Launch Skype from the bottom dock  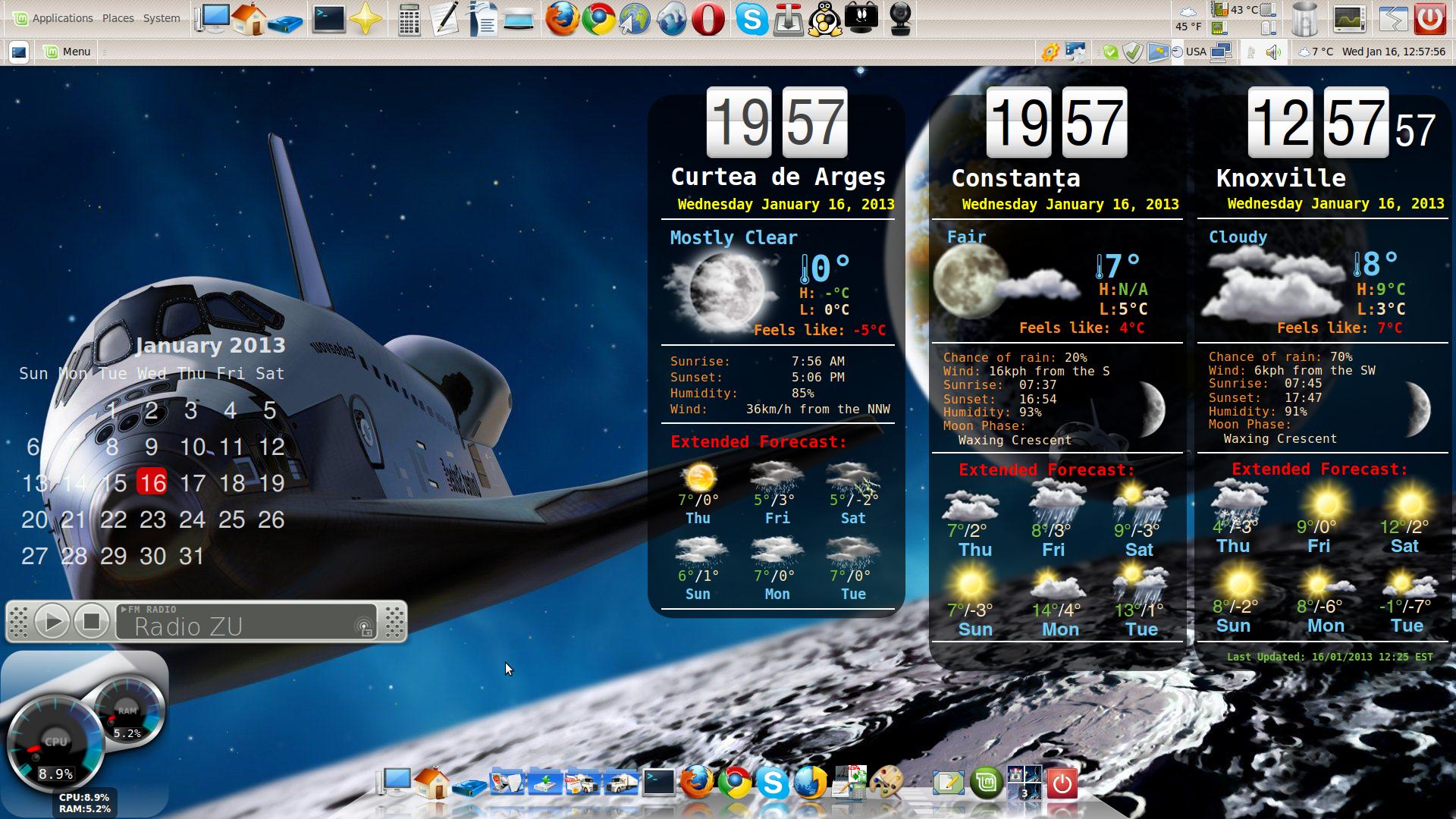[x=772, y=782]
